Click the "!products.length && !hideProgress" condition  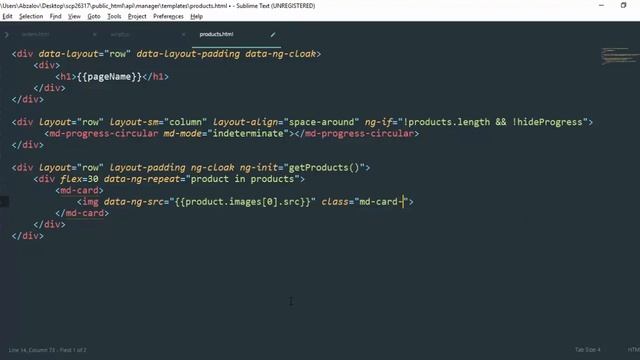pos(493,122)
